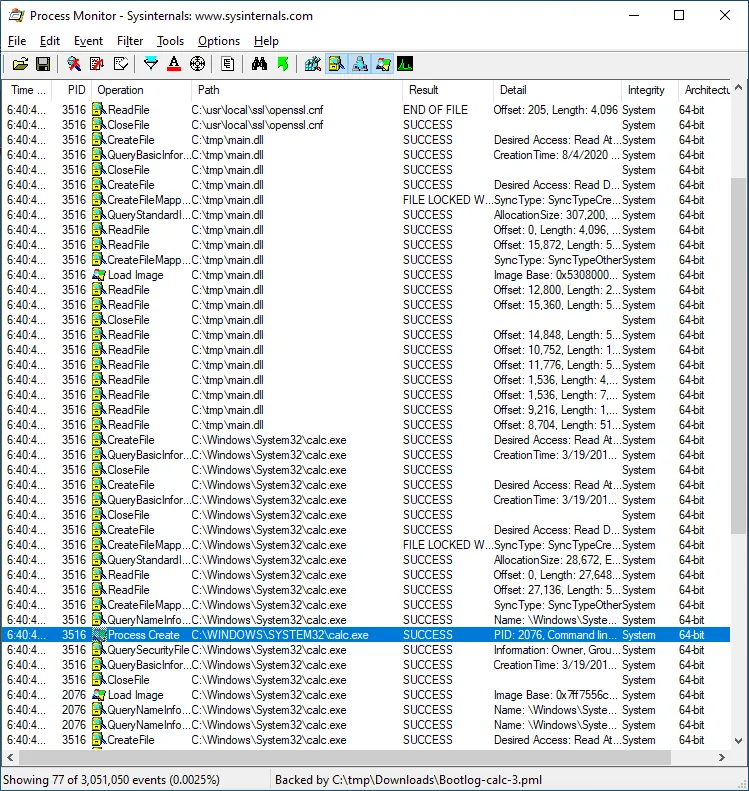
Task: Click the Process Monitor title bar icon
Action: coord(17,16)
